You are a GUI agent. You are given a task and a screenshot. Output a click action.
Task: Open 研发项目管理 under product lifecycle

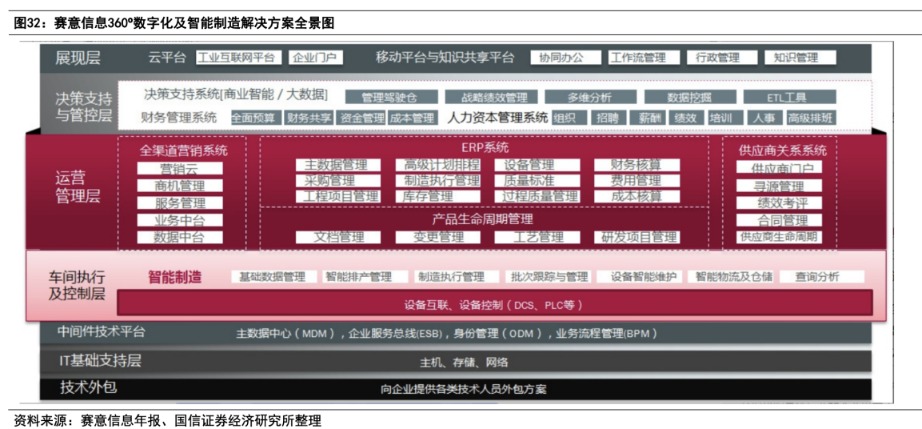[636, 237]
